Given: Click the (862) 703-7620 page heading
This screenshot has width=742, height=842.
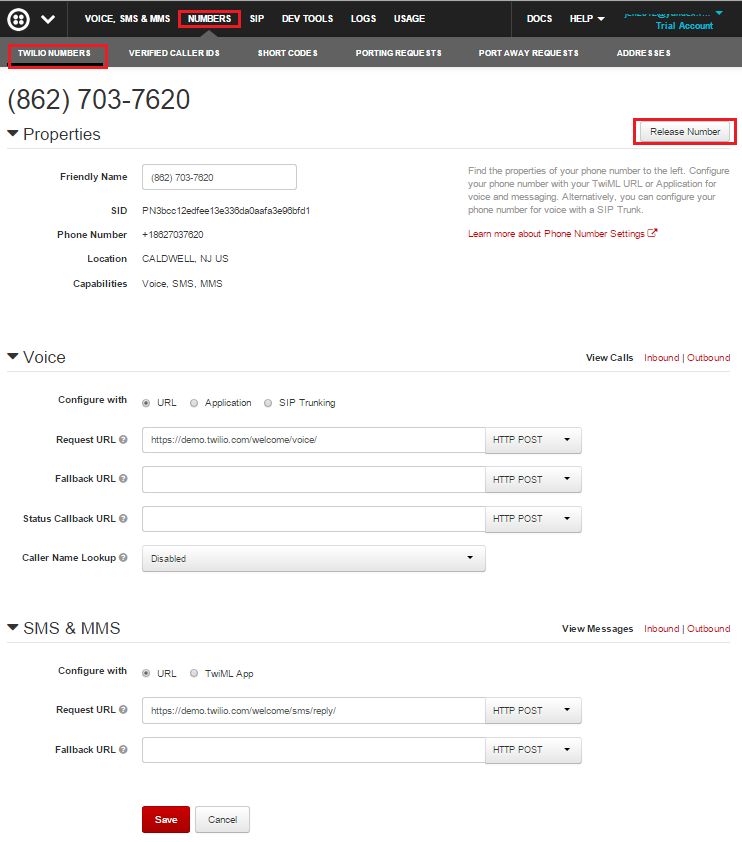Looking at the screenshot, I should (x=99, y=100).
